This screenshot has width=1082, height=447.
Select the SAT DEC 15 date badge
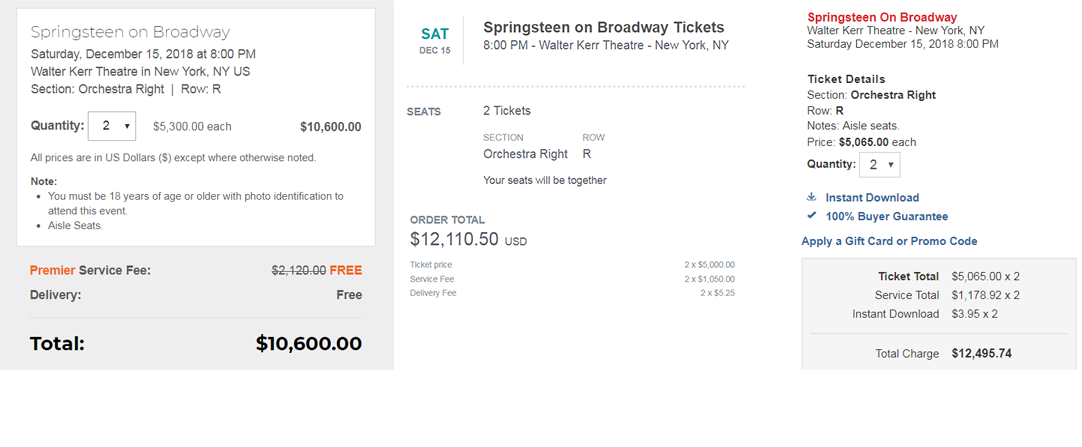click(435, 40)
